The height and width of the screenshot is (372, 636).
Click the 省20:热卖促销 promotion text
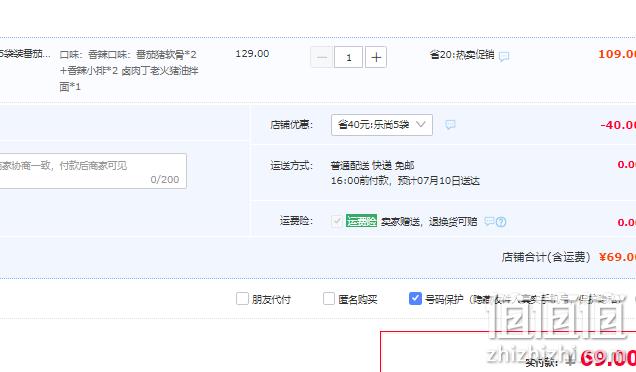coord(462,54)
